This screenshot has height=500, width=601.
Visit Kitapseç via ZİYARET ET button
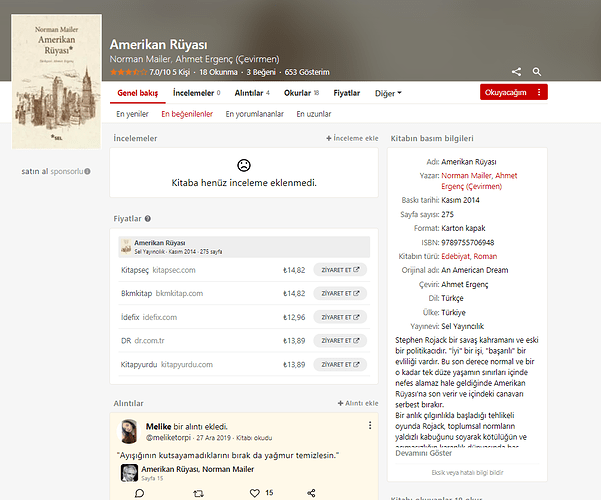click(x=340, y=270)
